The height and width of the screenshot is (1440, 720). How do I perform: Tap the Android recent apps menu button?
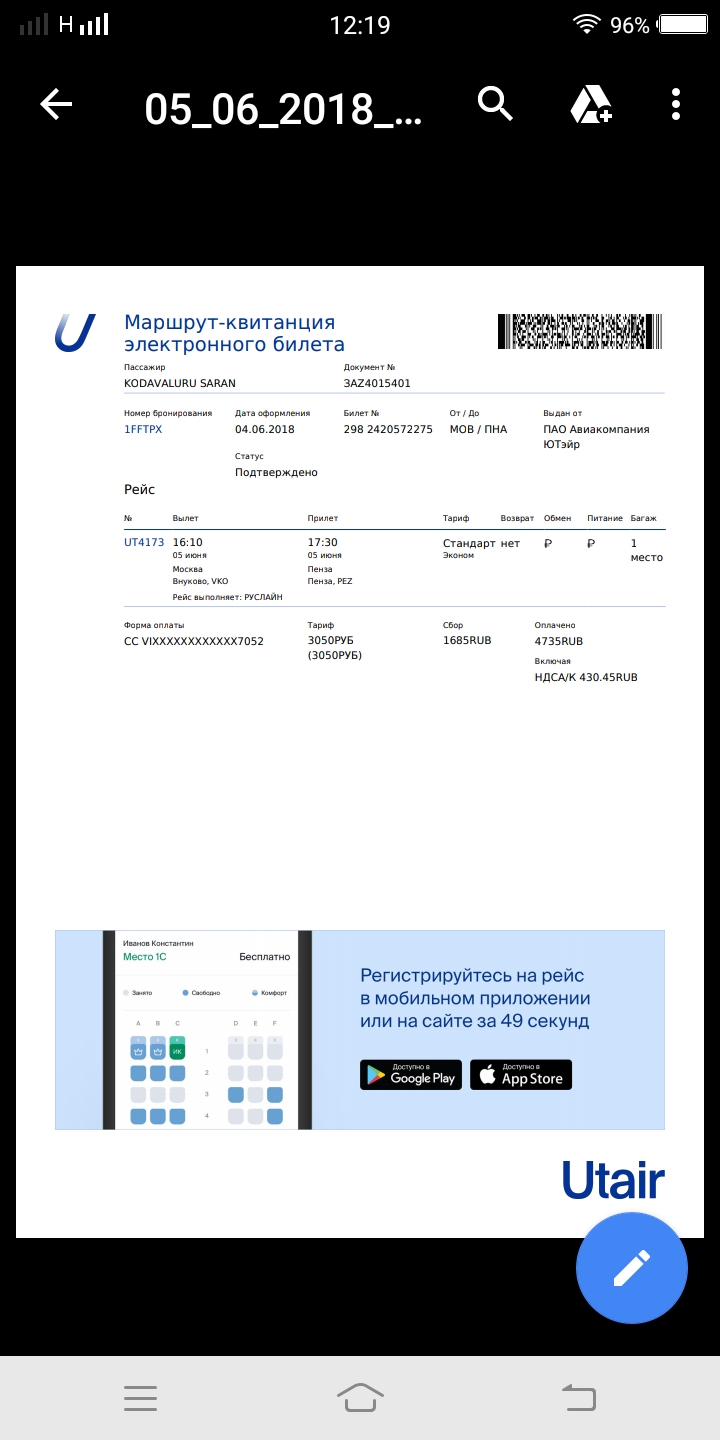click(x=140, y=1398)
